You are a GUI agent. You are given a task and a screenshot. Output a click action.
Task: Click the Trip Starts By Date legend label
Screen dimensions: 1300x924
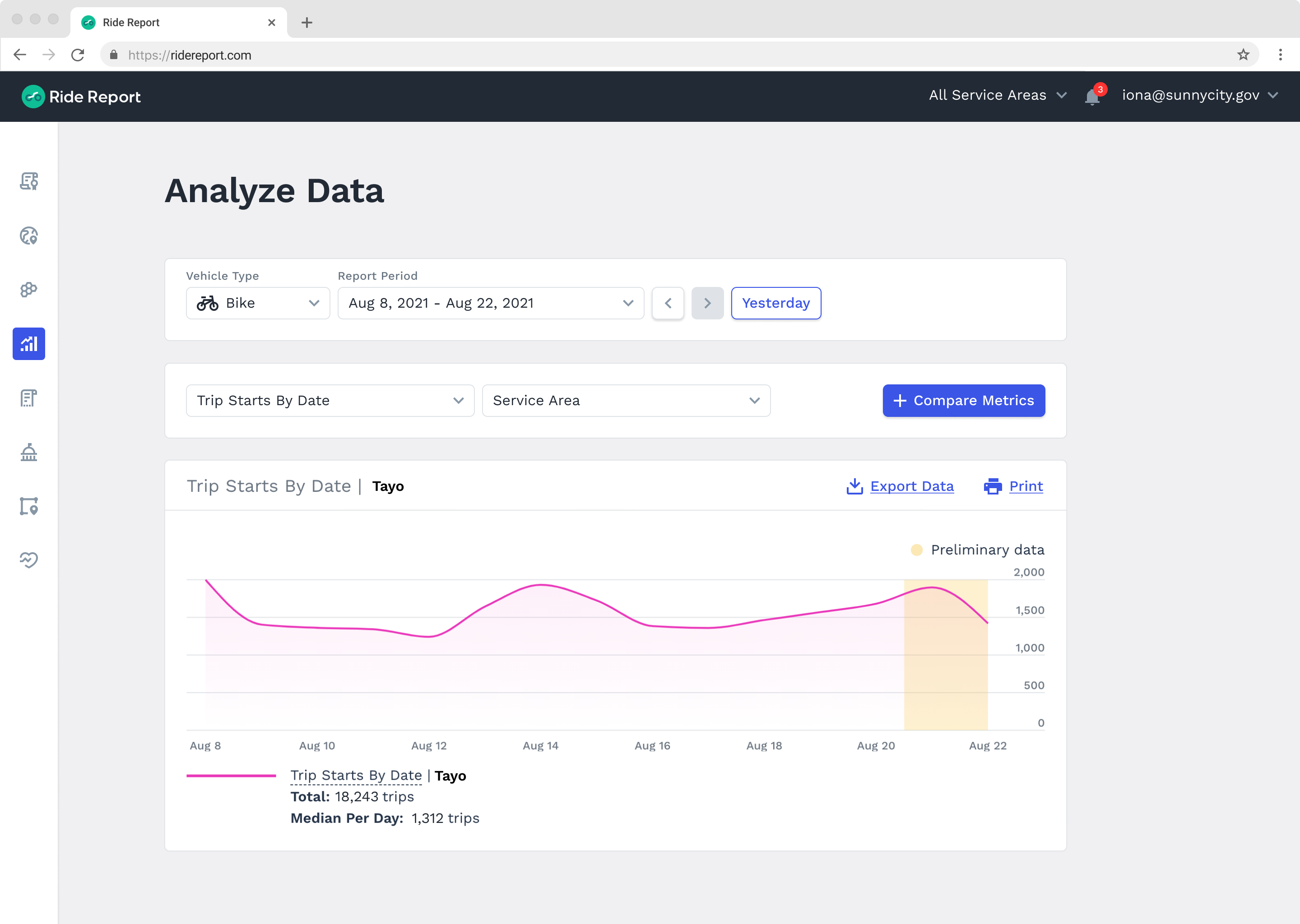tap(356, 776)
